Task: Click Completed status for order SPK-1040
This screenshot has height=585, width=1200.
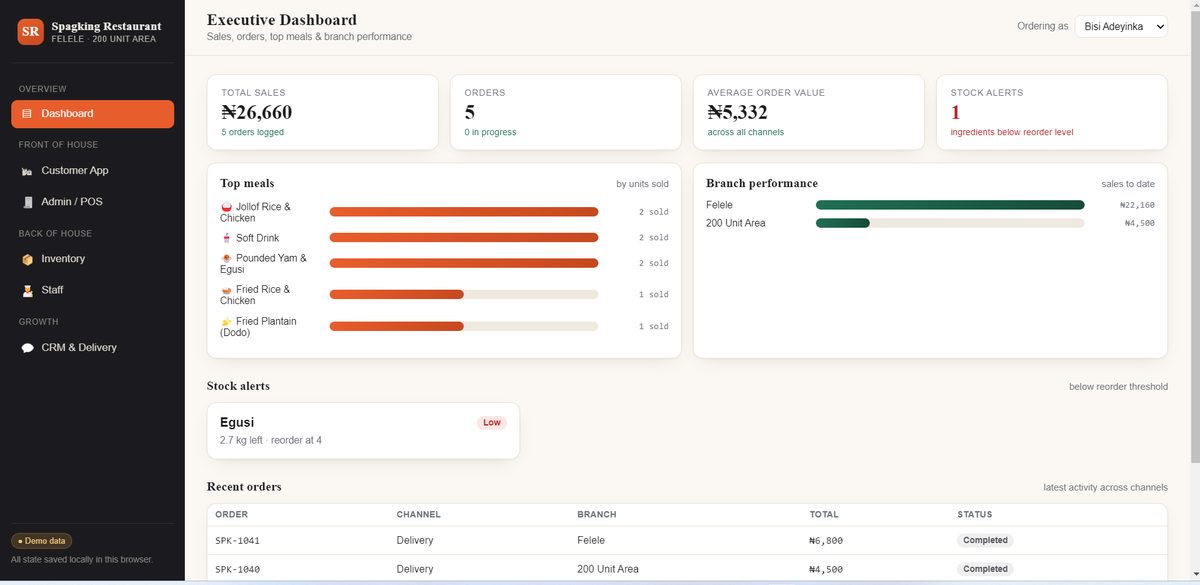Action: 985,569
